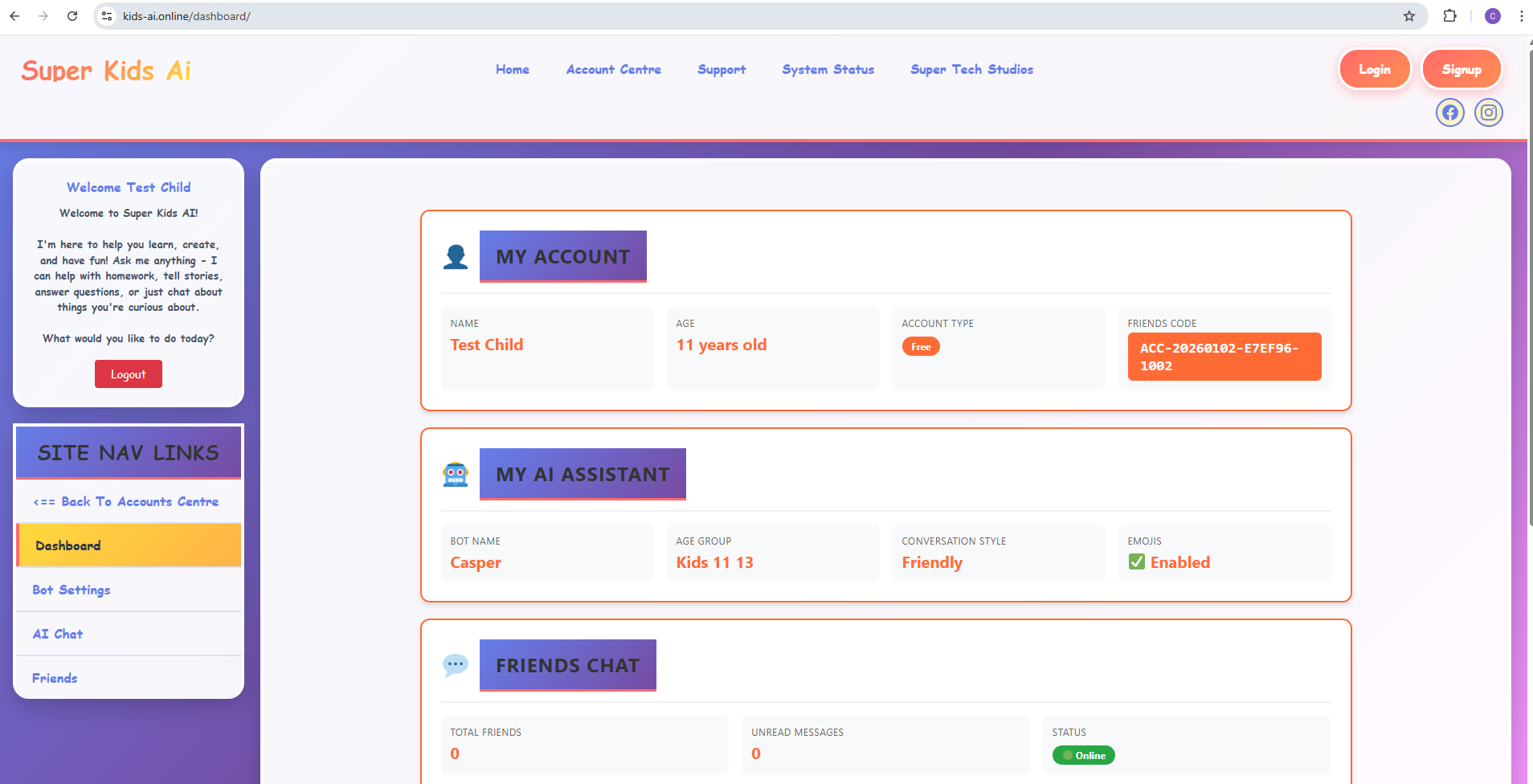Click the speech bubble icon beside Friends Chat
The height and width of the screenshot is (784, 1533).
tap(456, 665)
